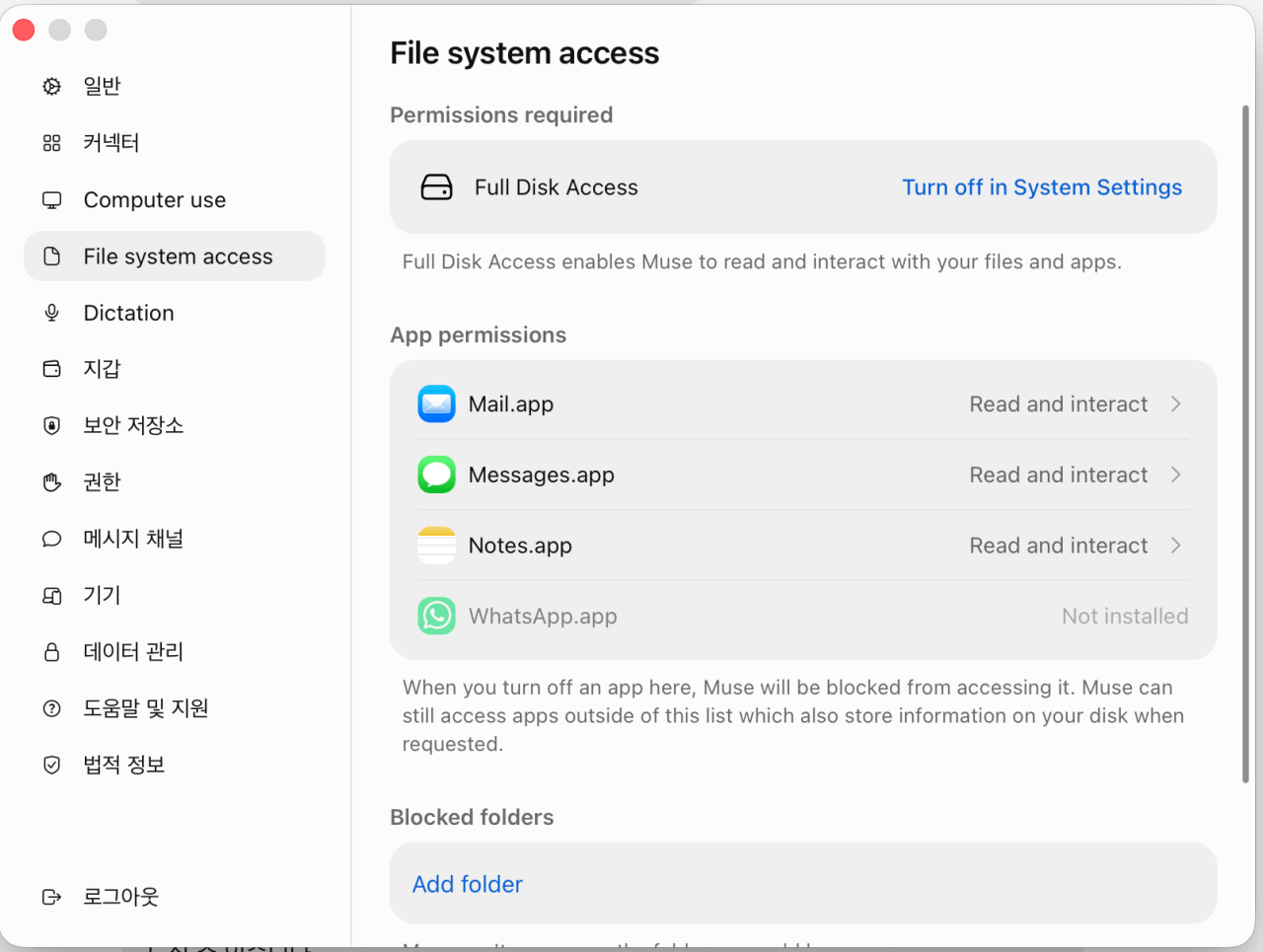The image size is (1263, 952).
Task: Open the 커넥터 settings section
Action: [x=174, y=143]
